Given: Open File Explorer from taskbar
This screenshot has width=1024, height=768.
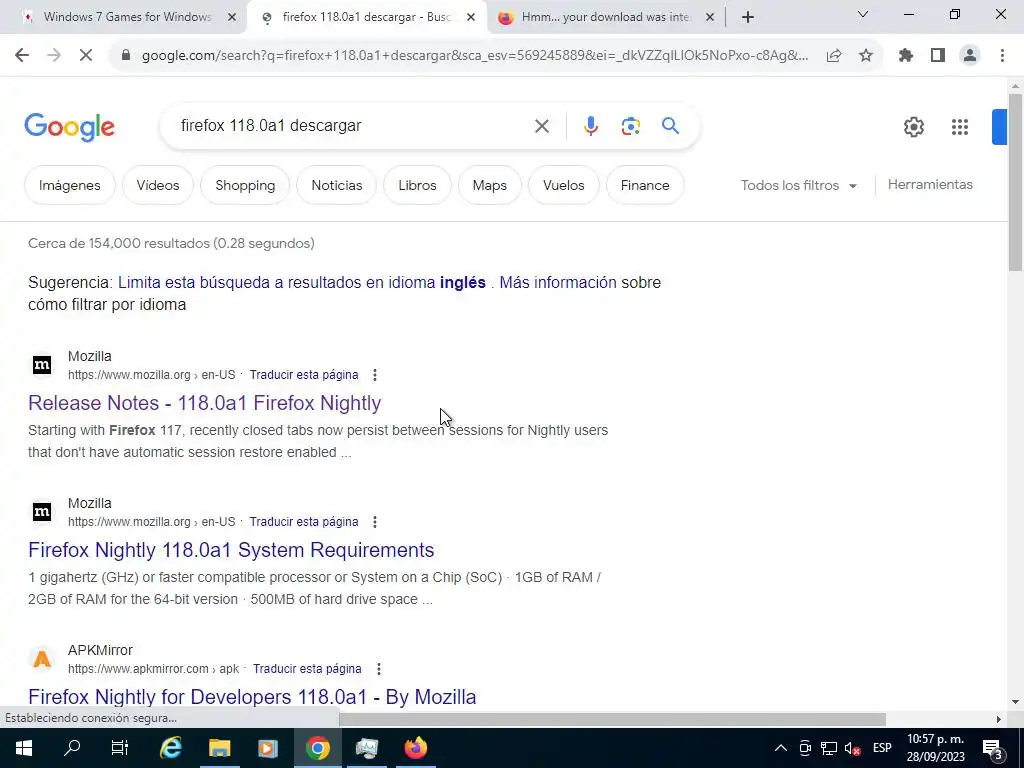Looking at the screenshot, I should coord(219,748).
